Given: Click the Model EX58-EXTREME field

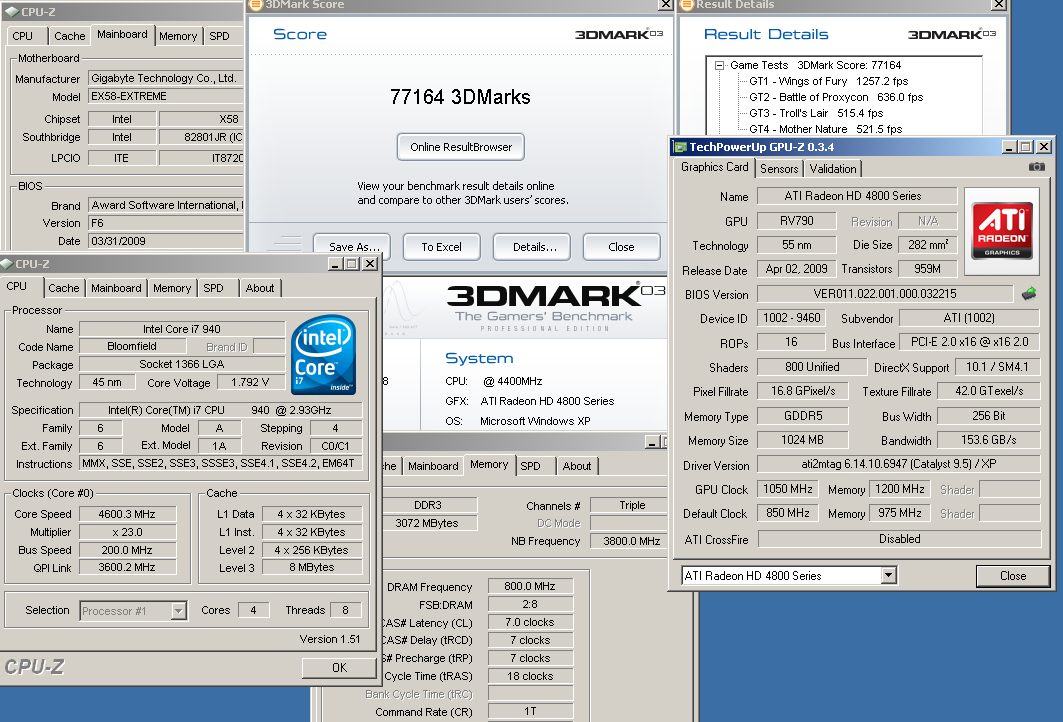Looking at the screenshot, I should [165, 96].
